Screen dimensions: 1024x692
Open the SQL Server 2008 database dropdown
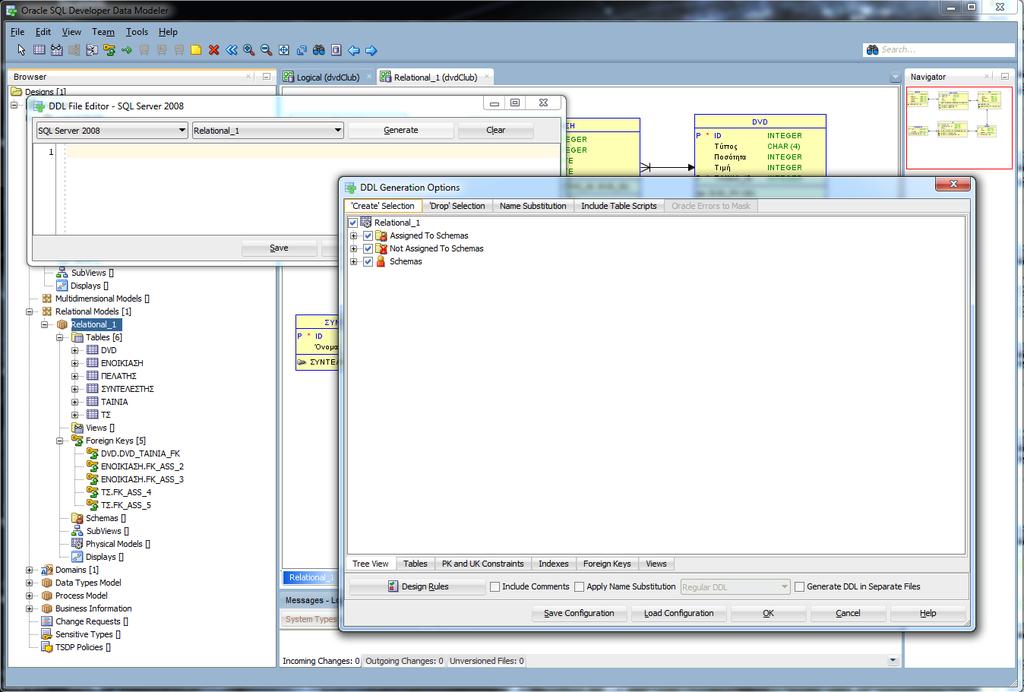(x=112, y=131)
